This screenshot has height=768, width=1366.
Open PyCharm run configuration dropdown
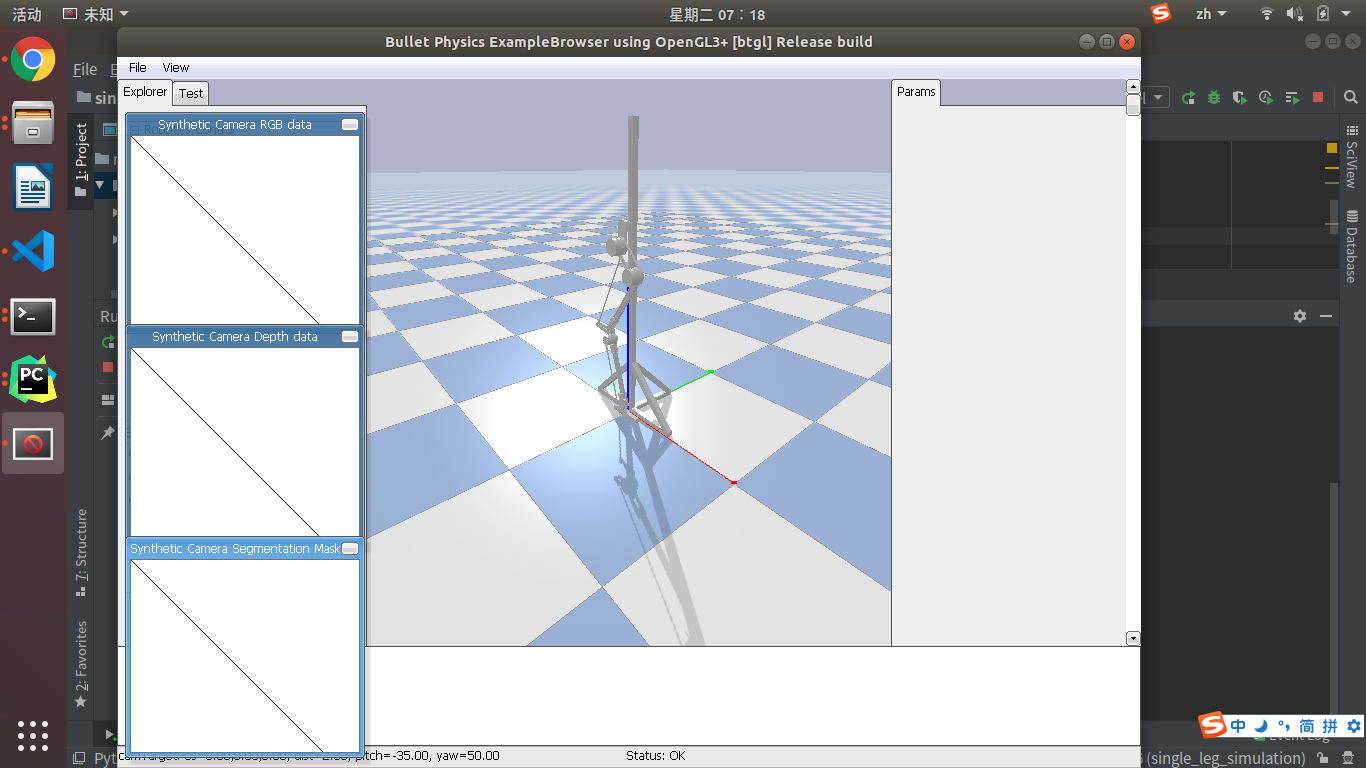pos(1158,97)
